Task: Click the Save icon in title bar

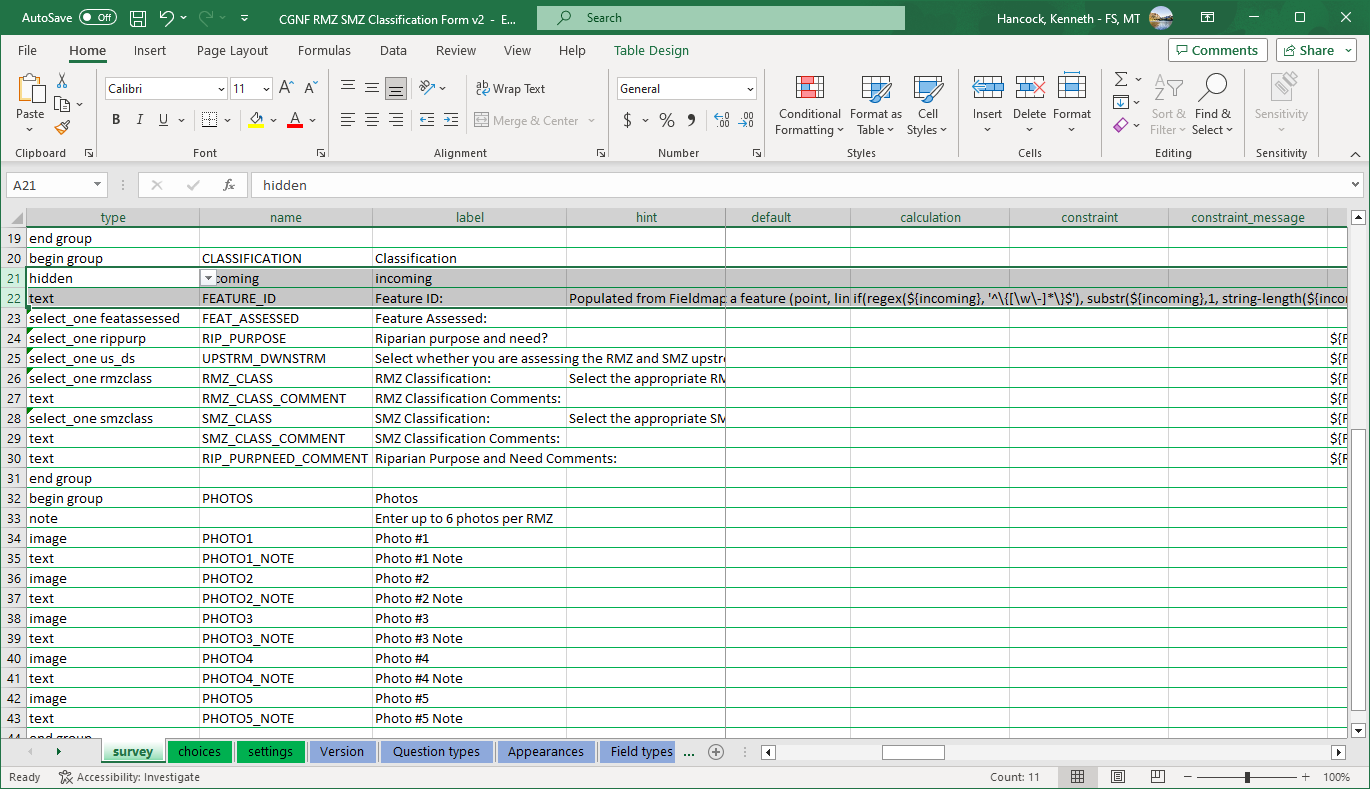Action: click(138, 18)
